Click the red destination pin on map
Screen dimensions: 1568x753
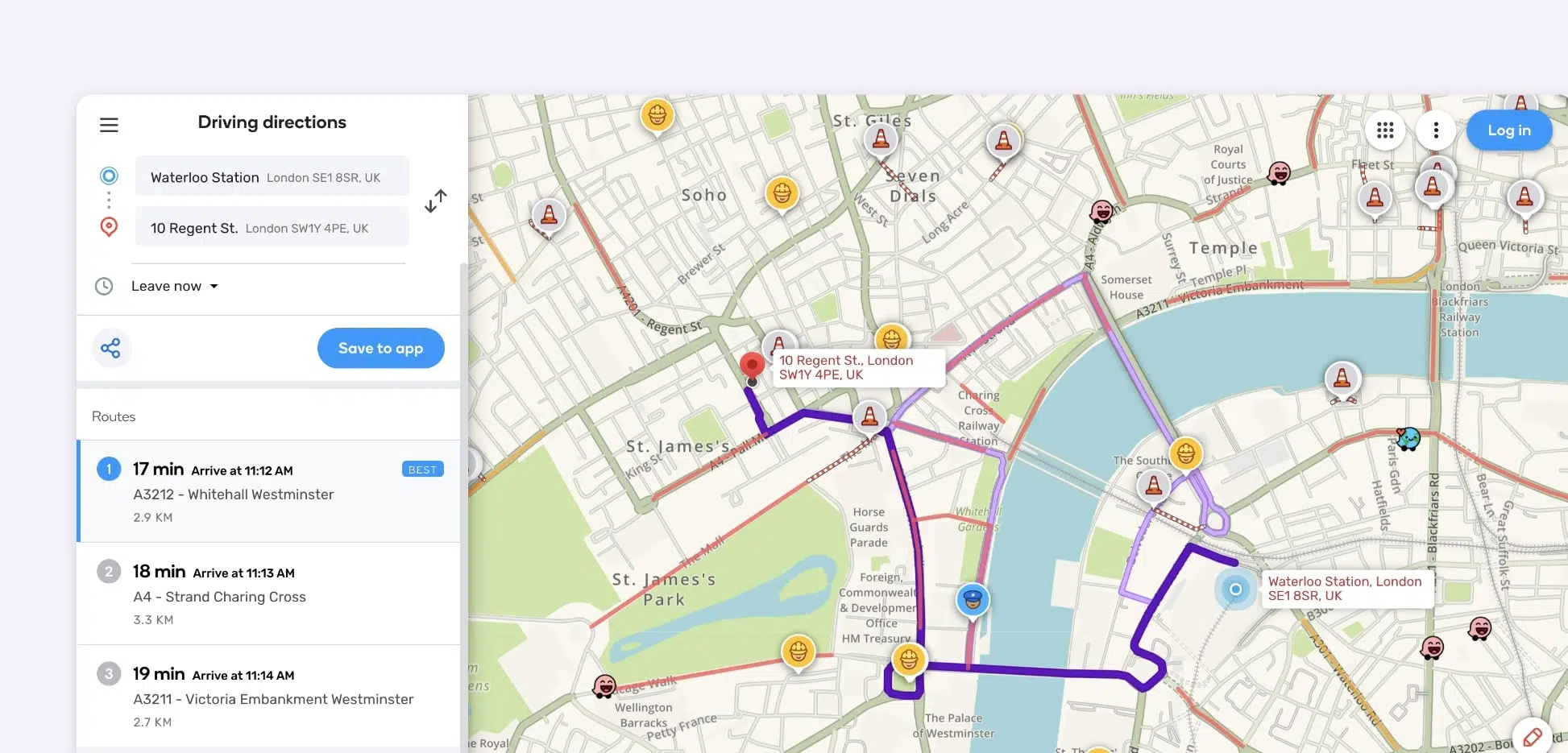pos(752,366)
